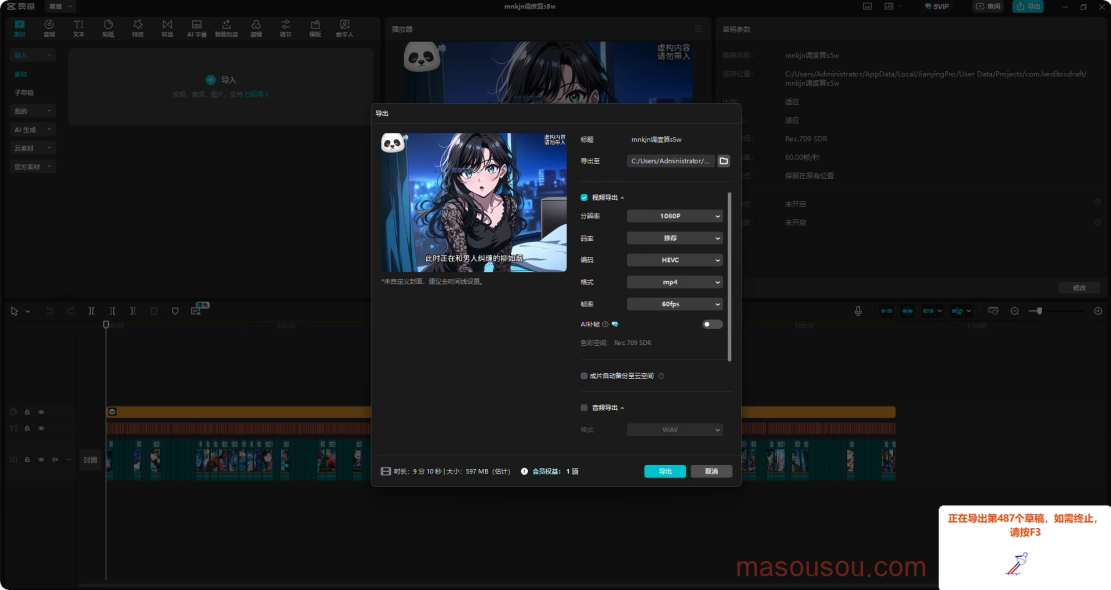Image resolution: width=1111 pixels, height=590 pixels.
Task: Open the audio format dropdown showing WAV
Action: (x=675, y=430)
